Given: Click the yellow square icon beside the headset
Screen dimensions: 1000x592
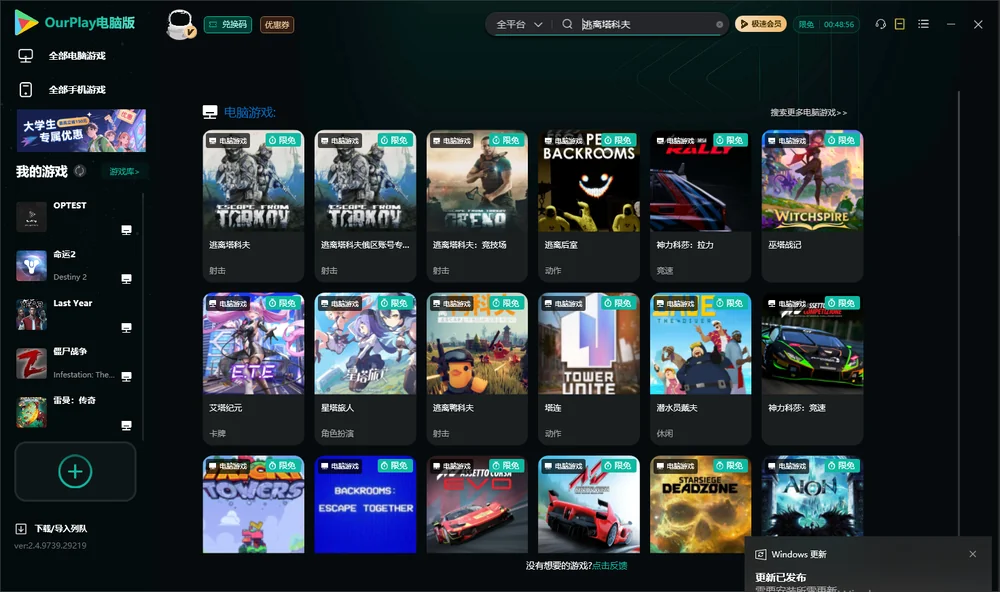Looking at the screenshot, I should click(x=900, y=24).
